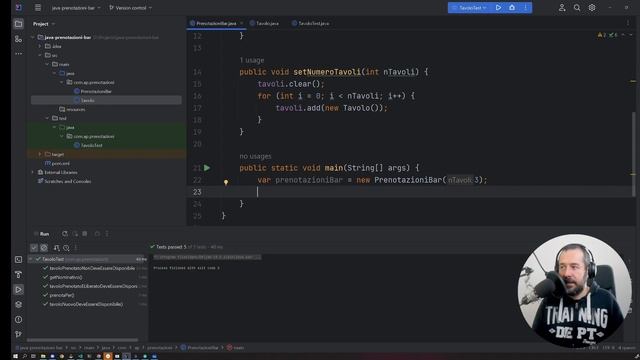Show more tool windows ellipsis
Screen dimensions: 640x360
pyautogui.click(x=18, y=53)
